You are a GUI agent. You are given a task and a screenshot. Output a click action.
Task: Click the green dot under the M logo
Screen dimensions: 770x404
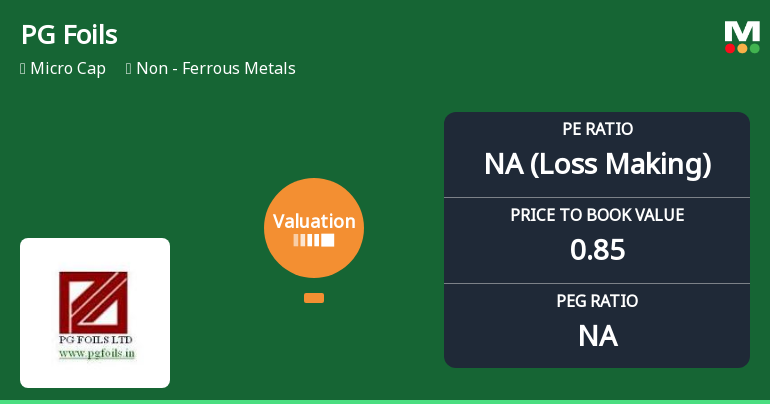coord(754,48)
